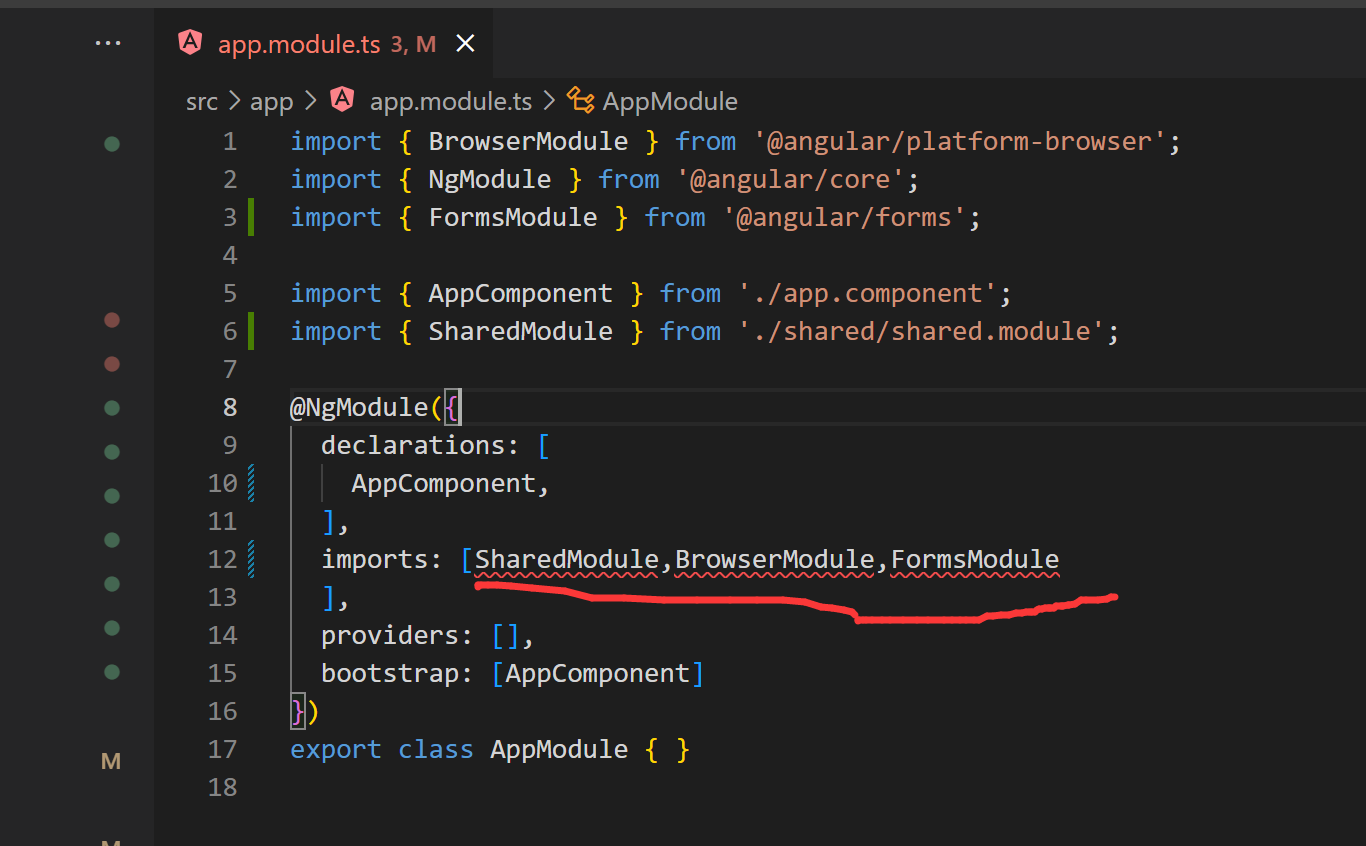Click BrowserModule in the imports array
The height and width of the screenshot is (846, 1366).
(775, 560)
